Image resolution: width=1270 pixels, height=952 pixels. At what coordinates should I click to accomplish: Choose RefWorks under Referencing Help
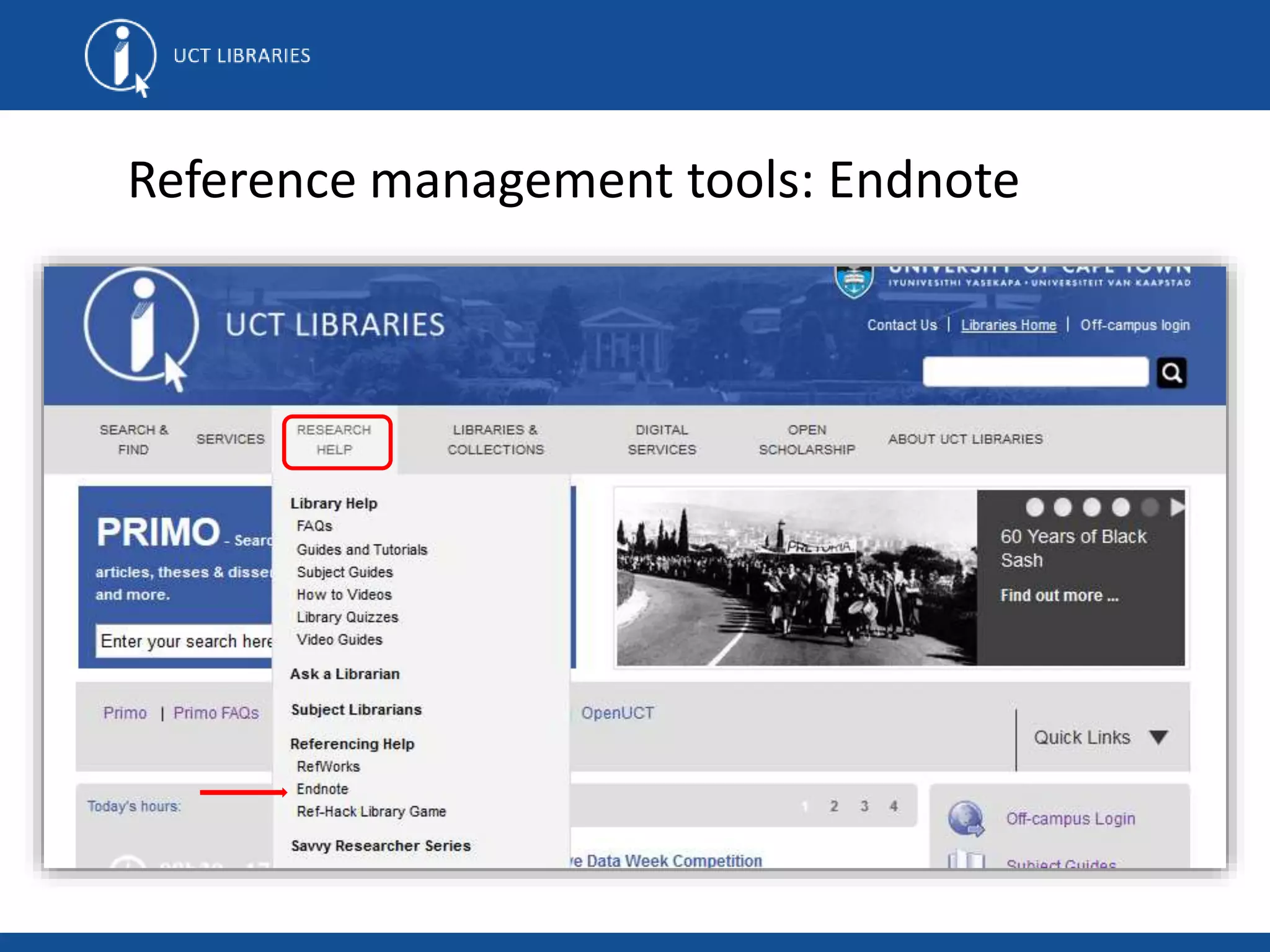pos(328,767)
